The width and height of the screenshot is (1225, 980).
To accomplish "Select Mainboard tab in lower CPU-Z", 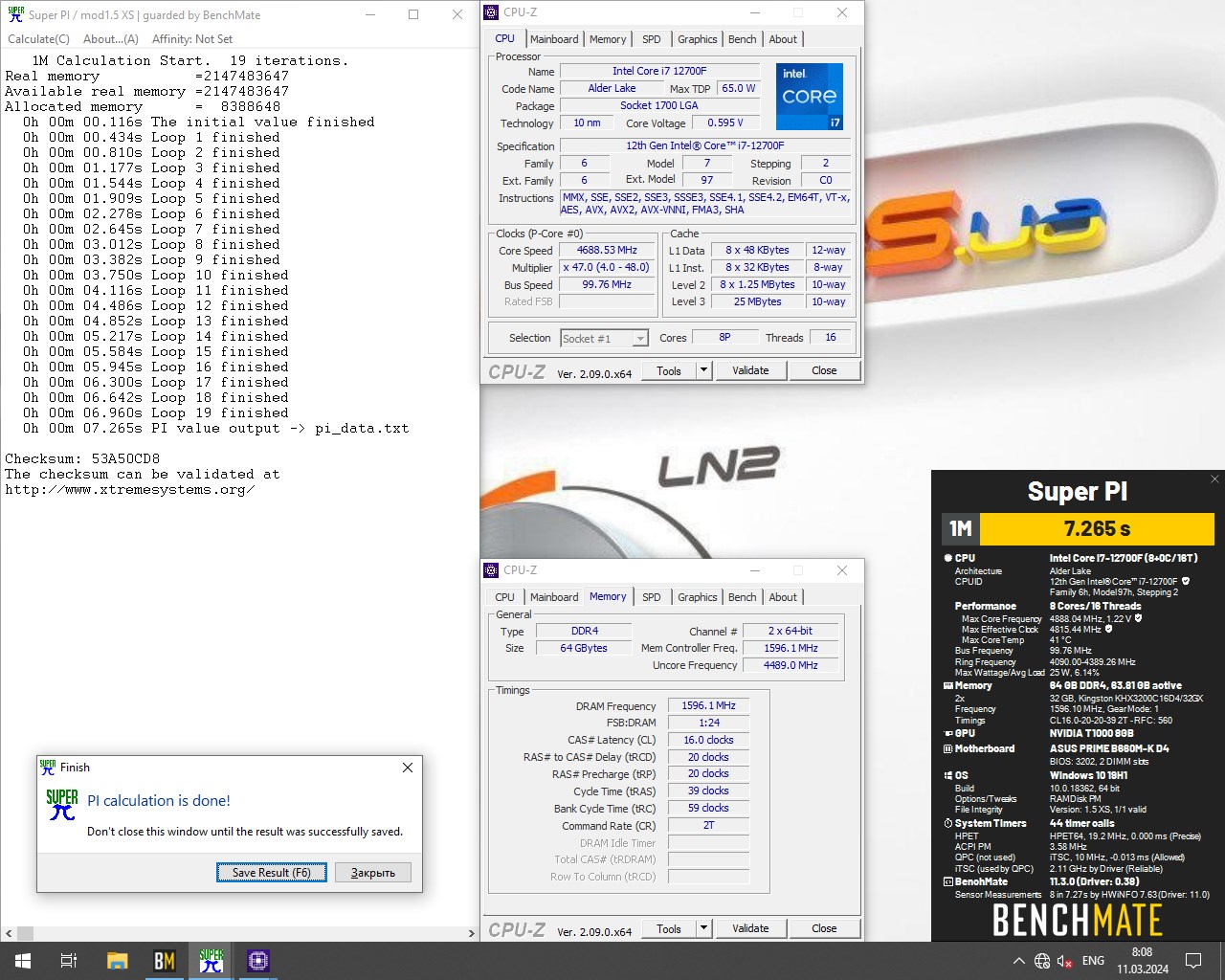I will [x=554, y=597].
